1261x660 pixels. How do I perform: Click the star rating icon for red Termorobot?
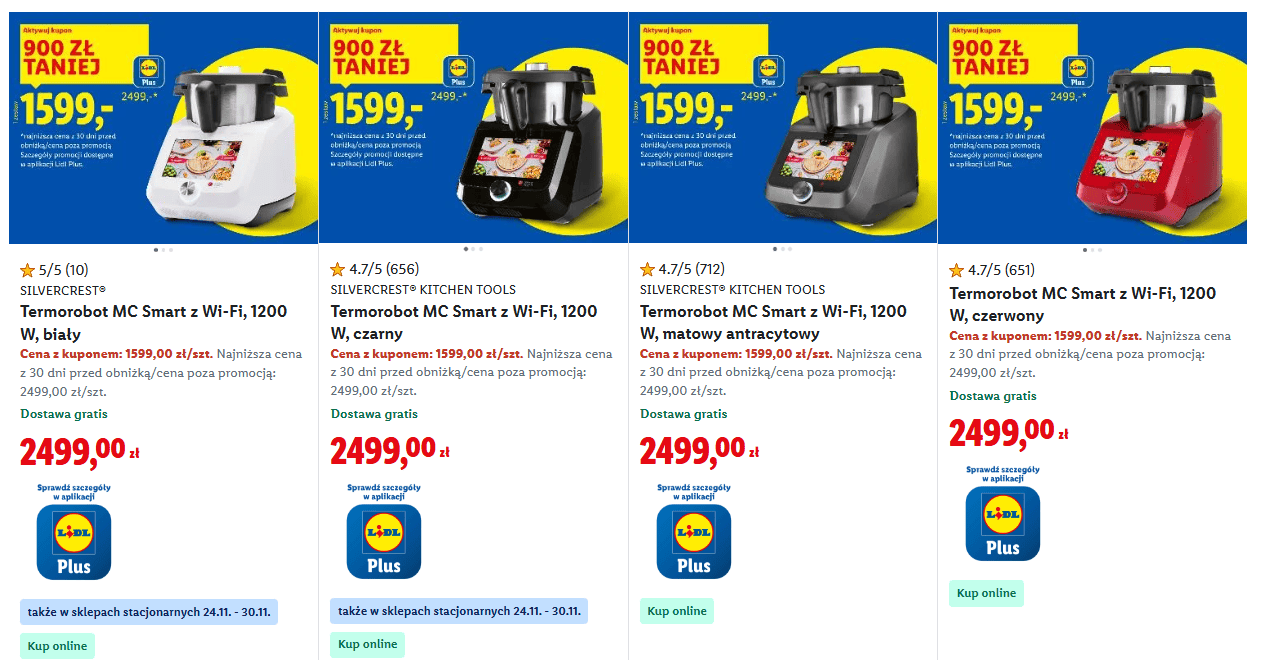tap(957, 270)
